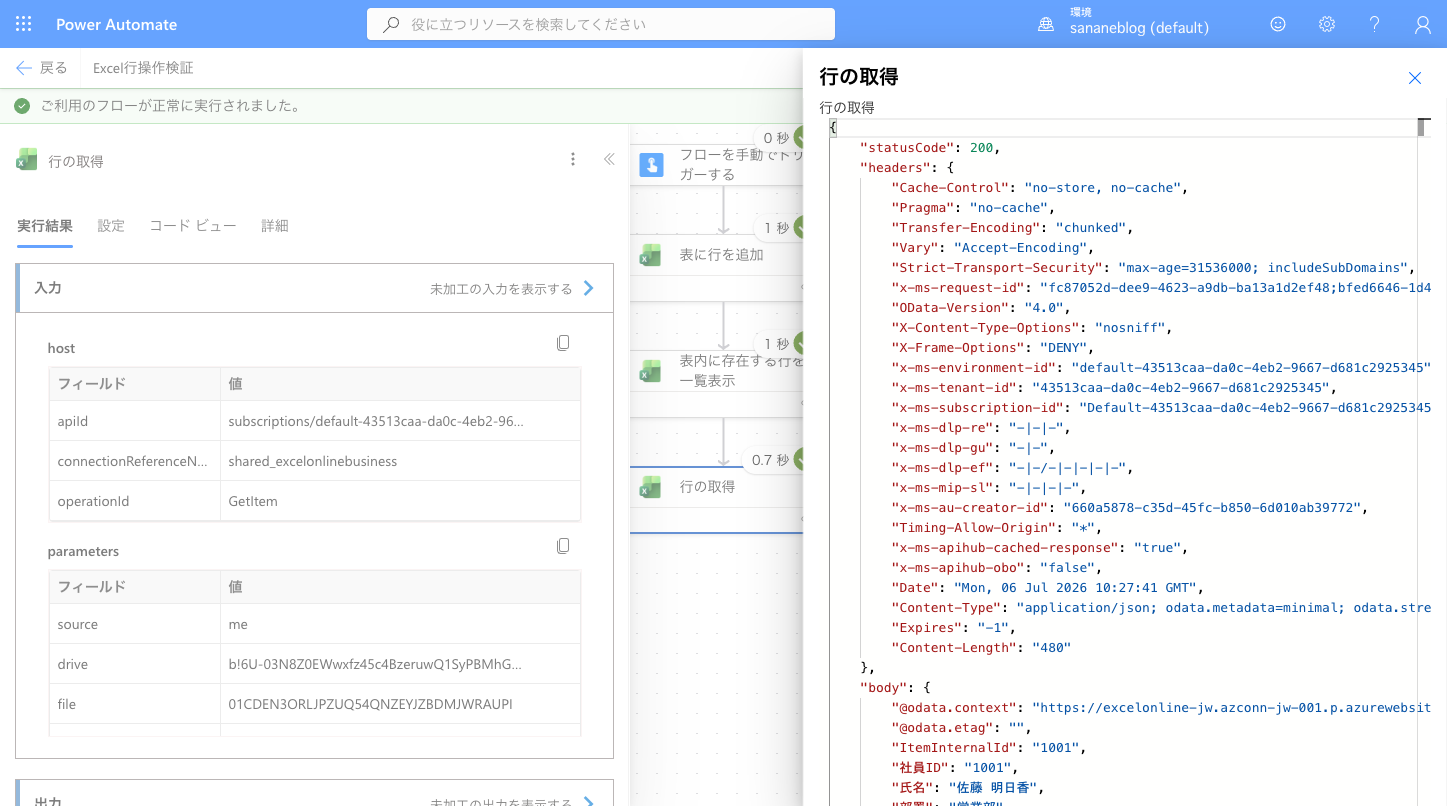Click the "Cache-Control" JSON line
Screen dimensions: 1447x806
pyautogui.click(x=1038, y=188)
